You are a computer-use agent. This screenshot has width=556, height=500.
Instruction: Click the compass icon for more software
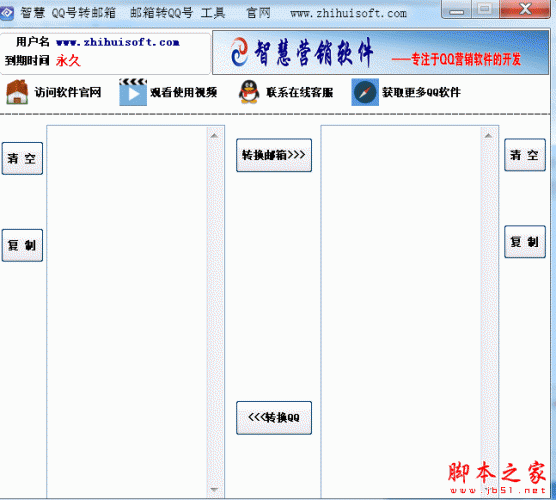[365, 92]
